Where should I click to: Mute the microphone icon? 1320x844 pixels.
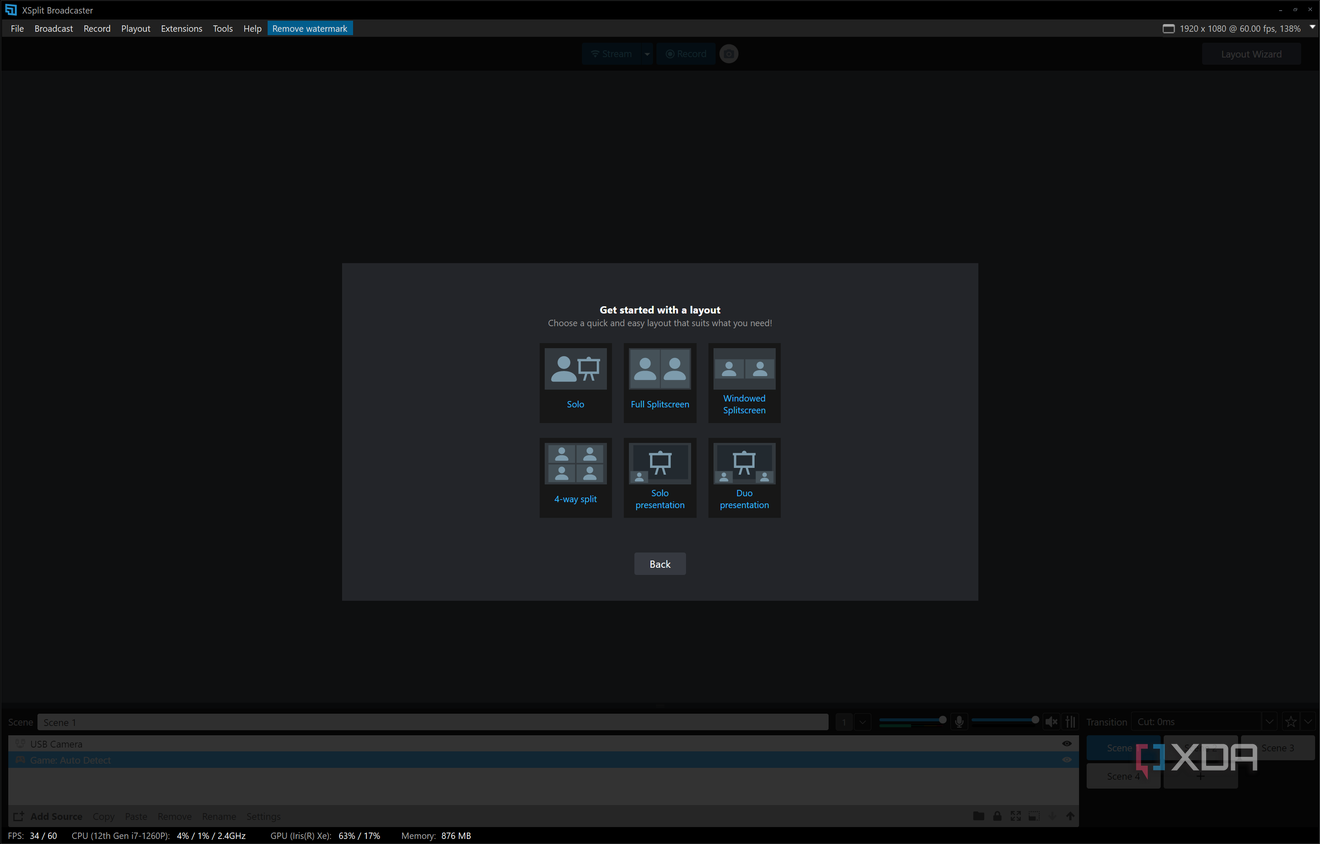(959, 722)
